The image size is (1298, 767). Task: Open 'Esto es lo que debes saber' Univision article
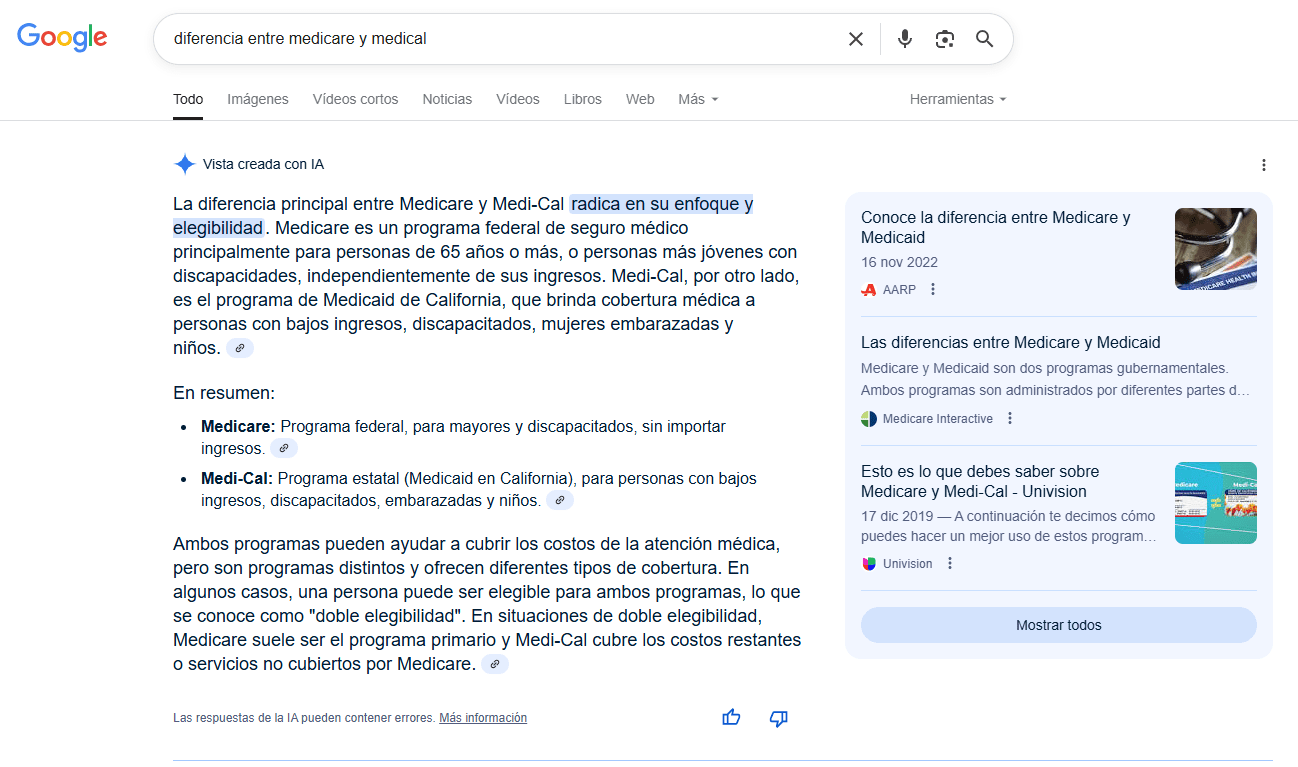pyautogui.click(x=980, y=481)
